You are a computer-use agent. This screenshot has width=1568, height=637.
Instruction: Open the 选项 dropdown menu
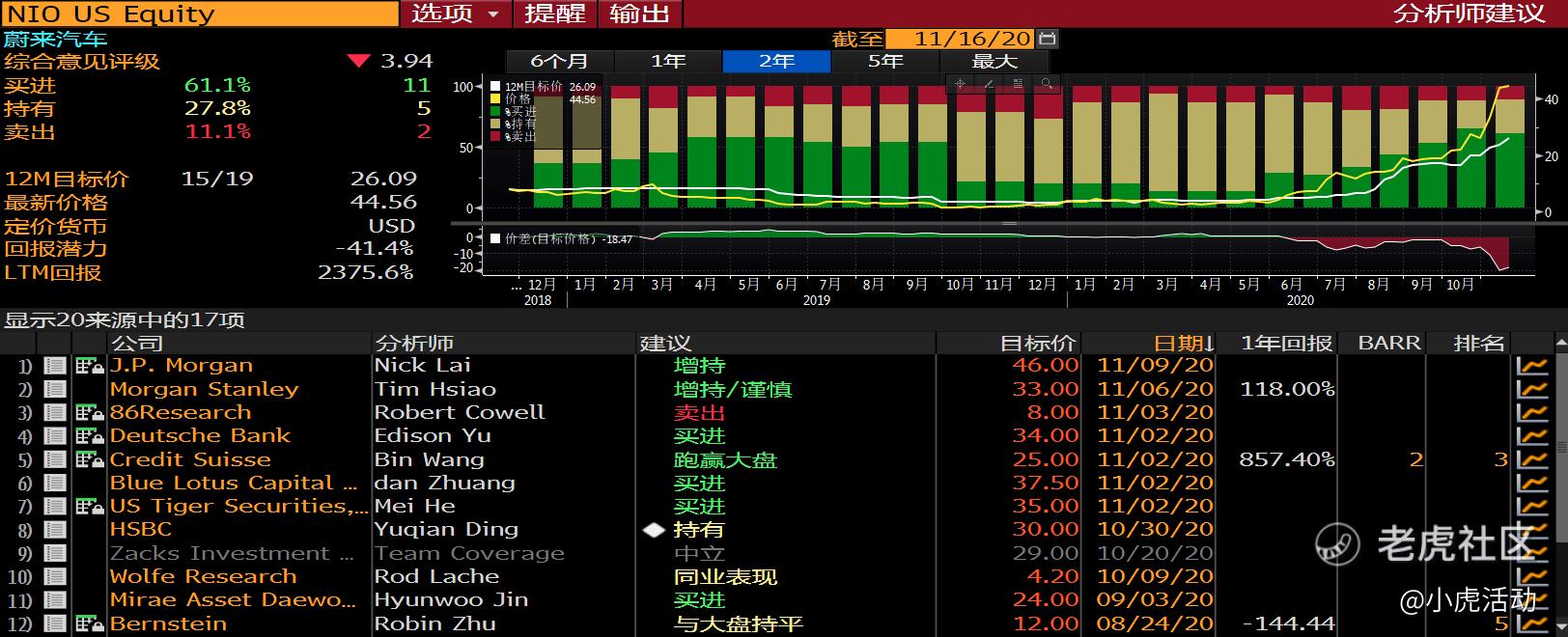coord(455,14)
